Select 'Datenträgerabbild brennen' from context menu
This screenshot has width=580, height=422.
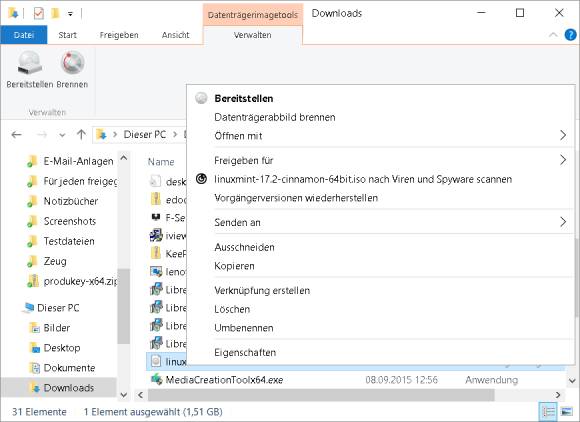coord(275,117)
